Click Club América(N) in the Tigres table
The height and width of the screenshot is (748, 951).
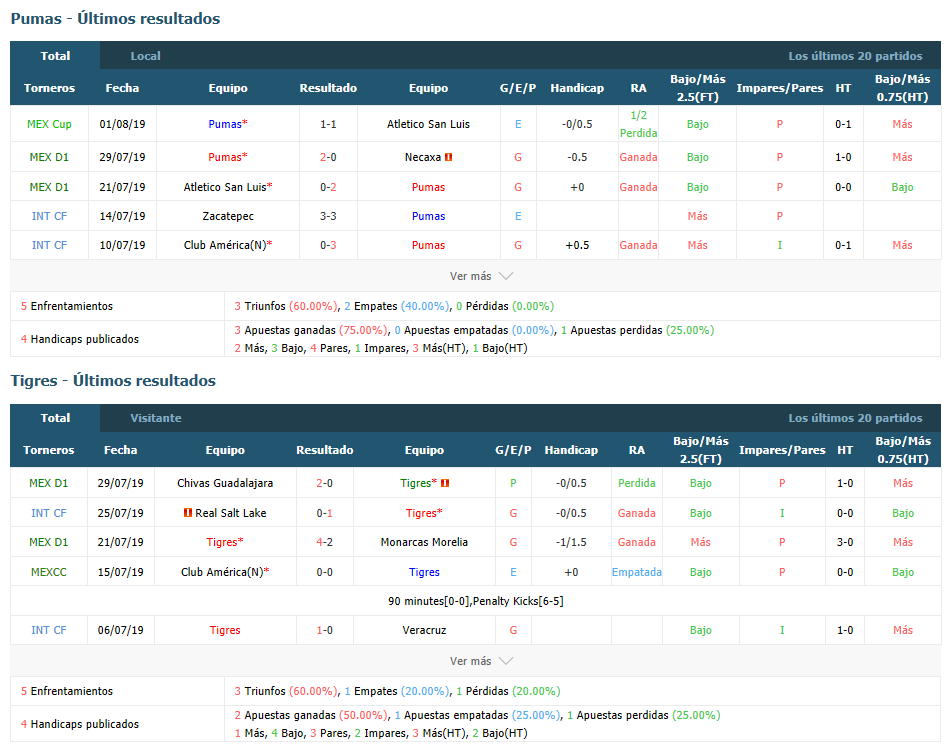pos(225,572)
